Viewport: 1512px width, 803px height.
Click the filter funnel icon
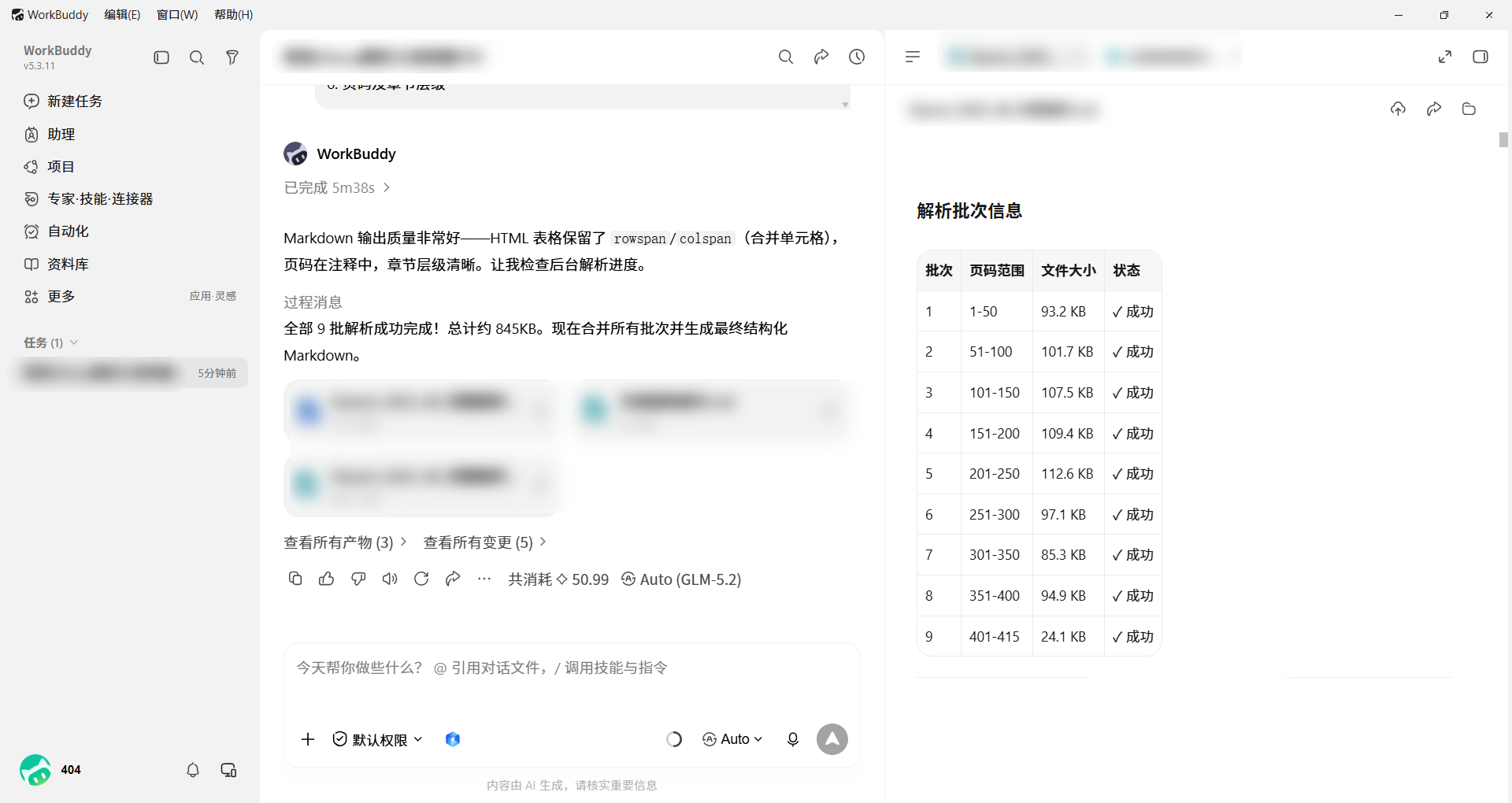click(x=232, y=57)
